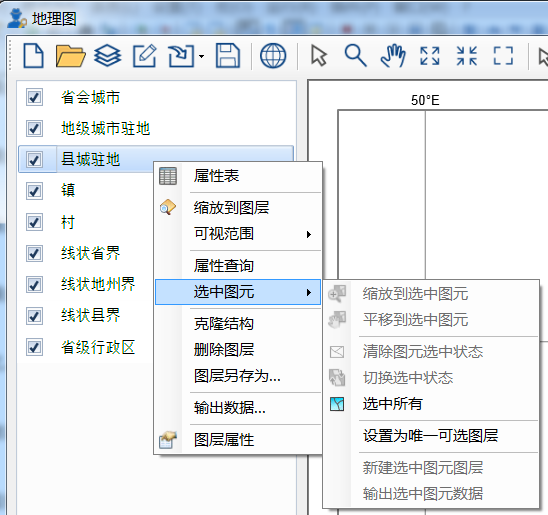Click the inward-arrows zoom out icon

(467, 56)
